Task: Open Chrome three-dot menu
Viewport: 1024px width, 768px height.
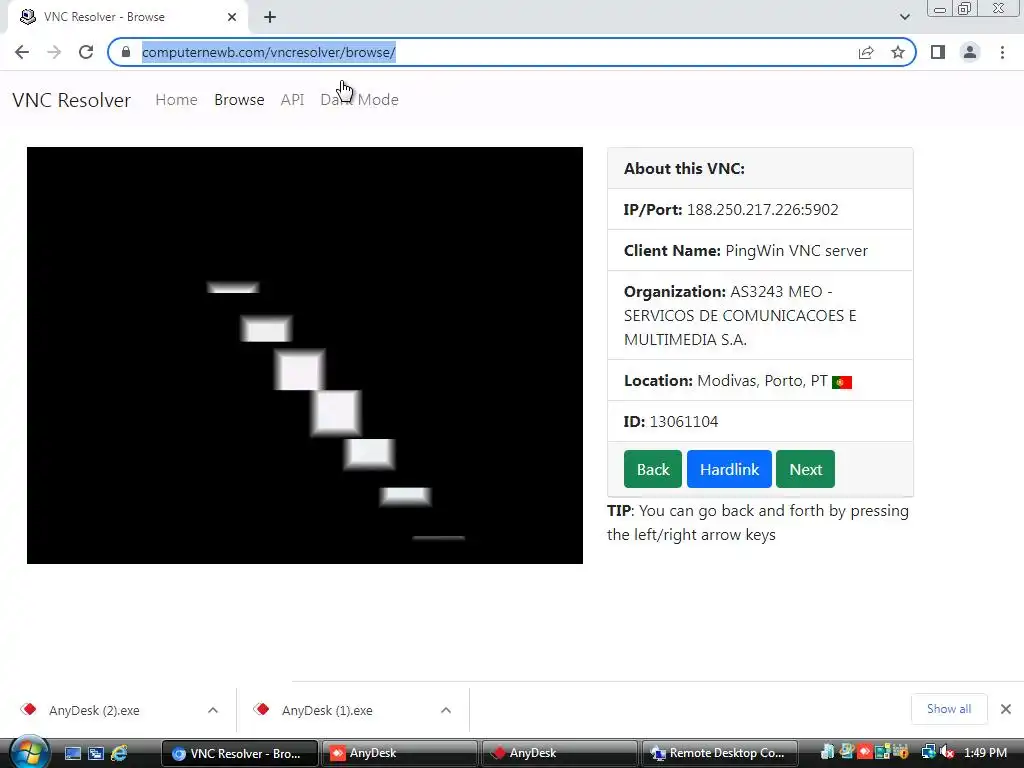Action: [1002, 52]
